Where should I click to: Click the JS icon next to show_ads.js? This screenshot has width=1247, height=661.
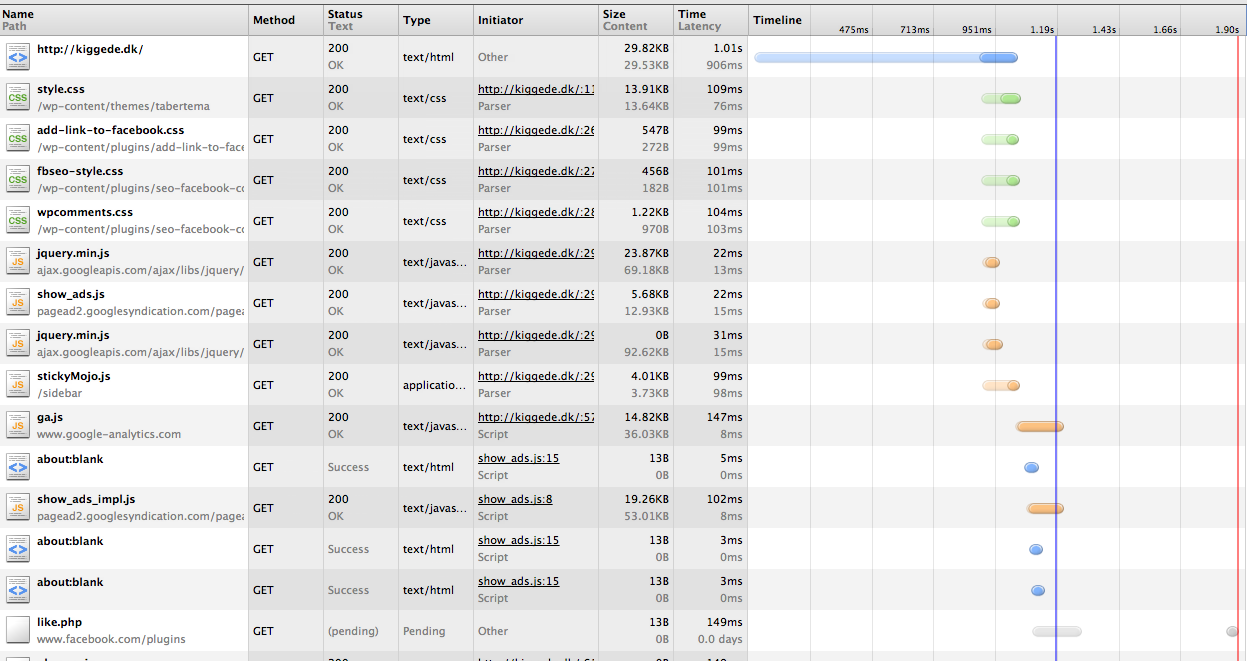[18, 303]
